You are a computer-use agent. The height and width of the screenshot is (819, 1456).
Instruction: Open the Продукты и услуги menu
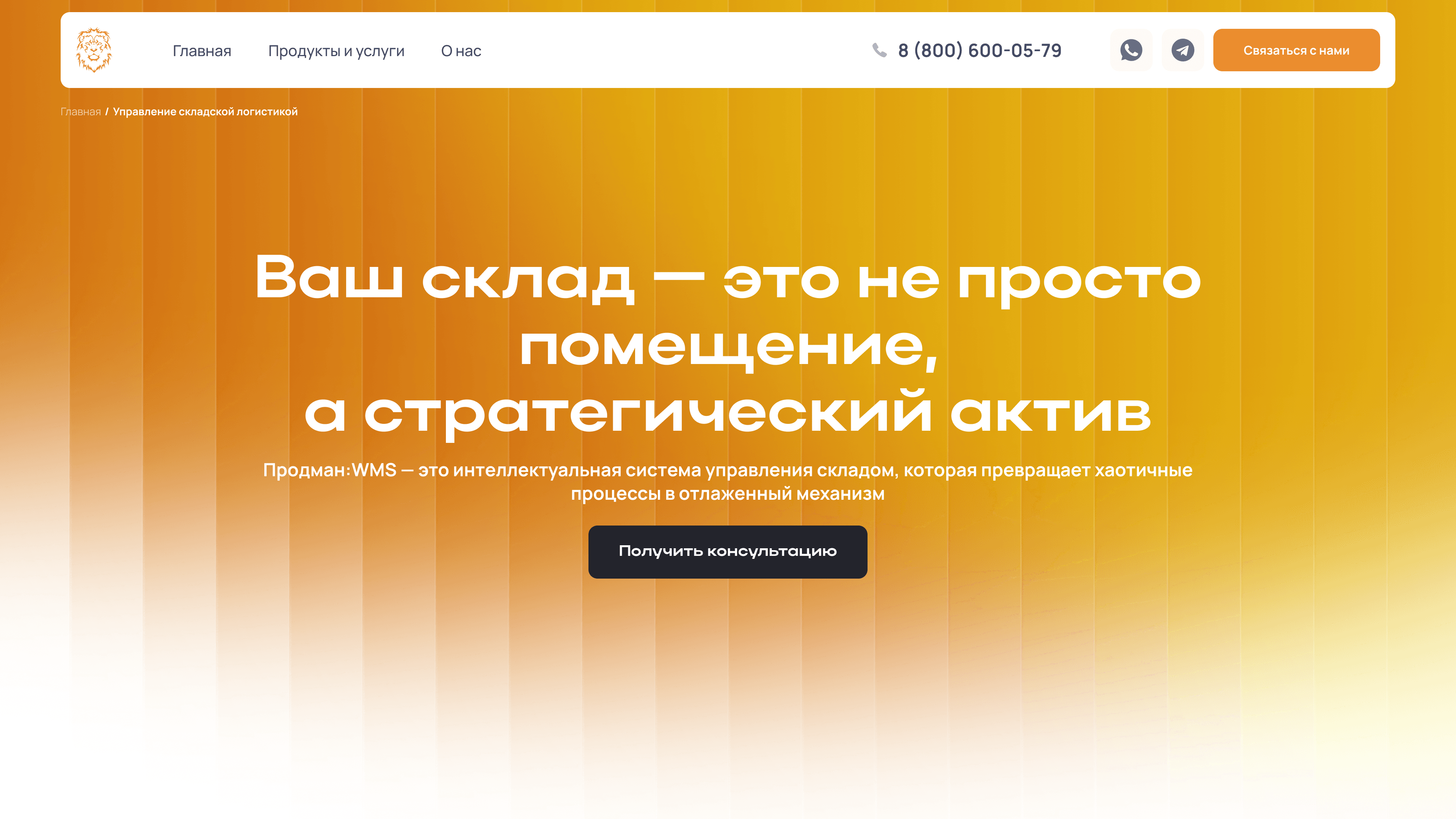[x=336, y=51]
